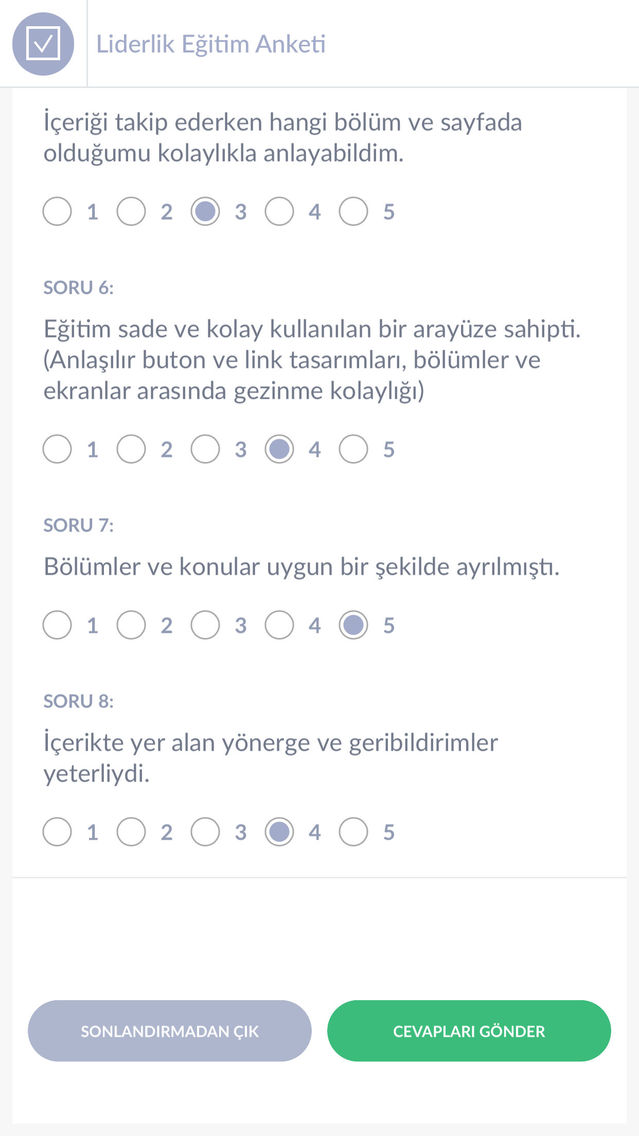
Task: Select rating 5 for page-tracking question
Action: pos(353,212)
